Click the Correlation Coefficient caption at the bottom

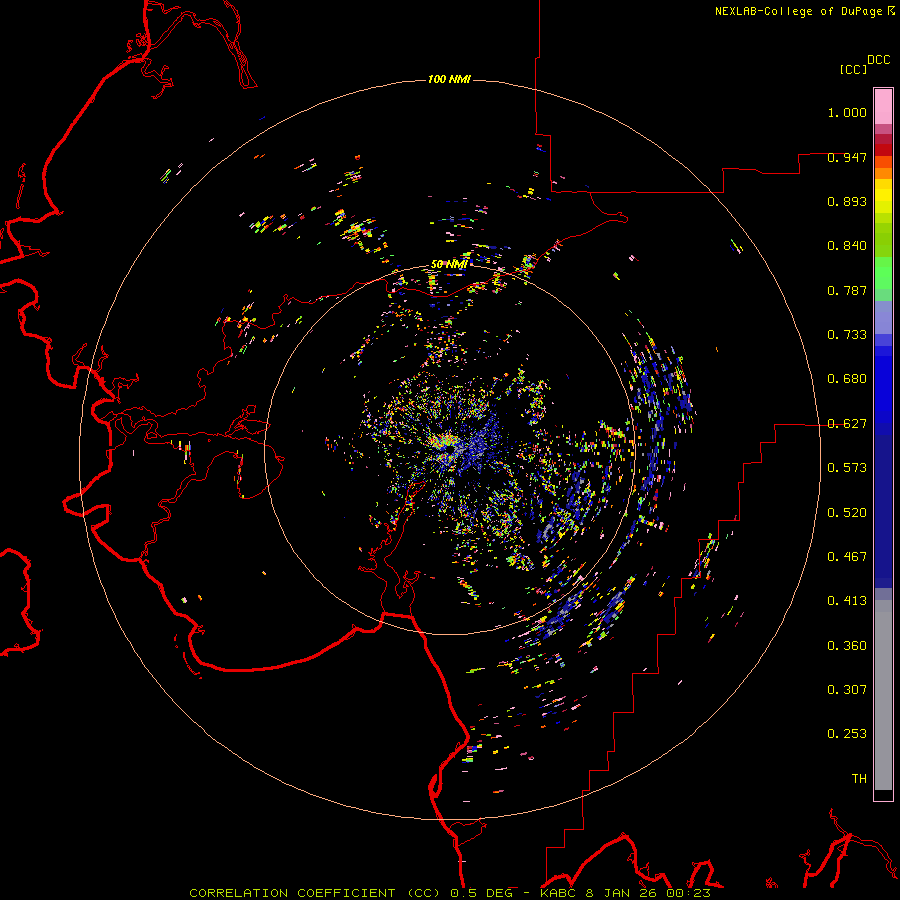(x=315, y=893)
